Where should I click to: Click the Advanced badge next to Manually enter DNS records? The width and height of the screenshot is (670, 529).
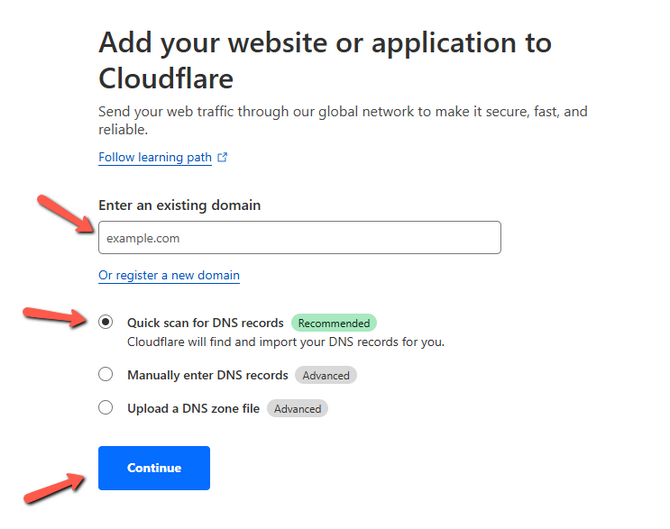326,375
